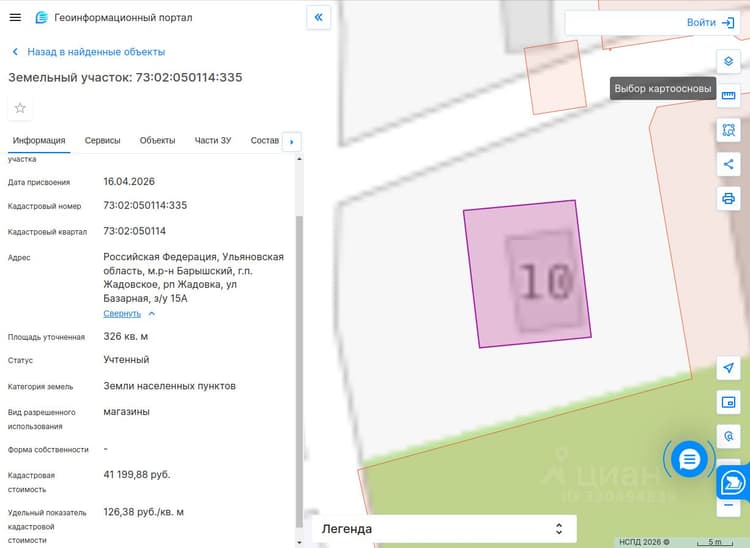The width and height of the screenshot is (750, 548).
Task: Open the base map layers selector
Action: click(x=728, y=62)
